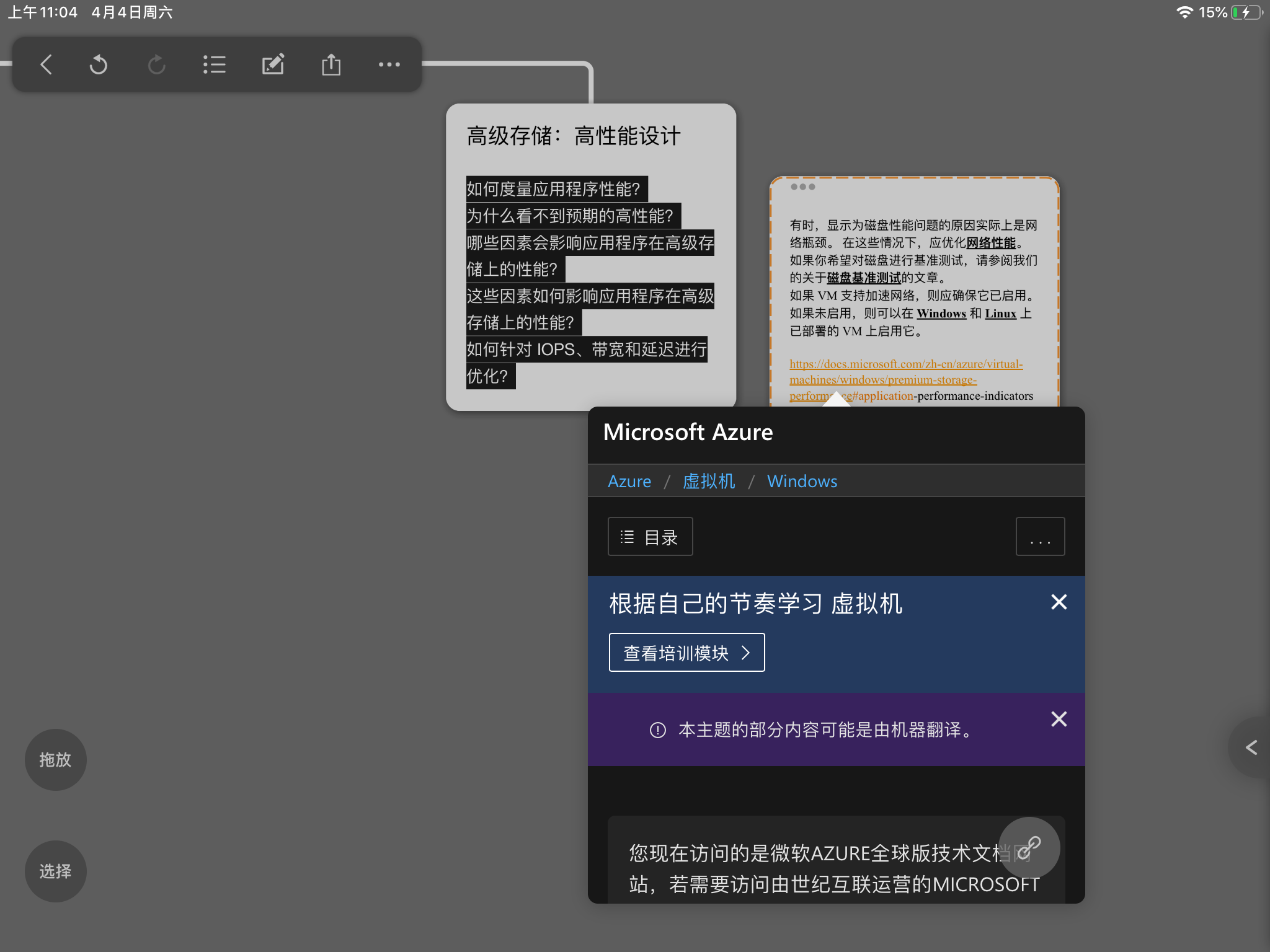
Task: Redo the last action
Action: 156,64
